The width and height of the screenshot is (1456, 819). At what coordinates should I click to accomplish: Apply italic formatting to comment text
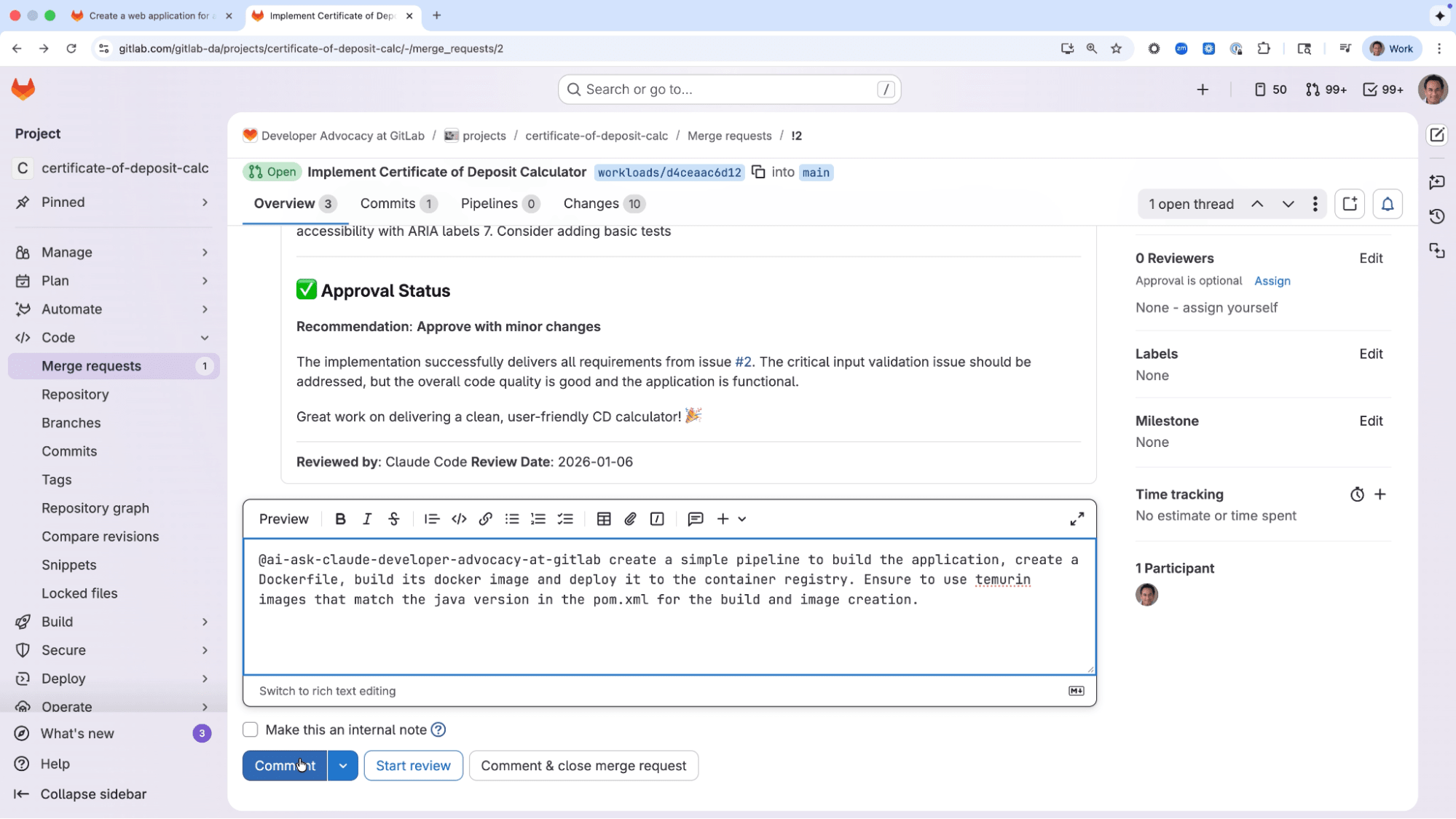click(367, 518)
